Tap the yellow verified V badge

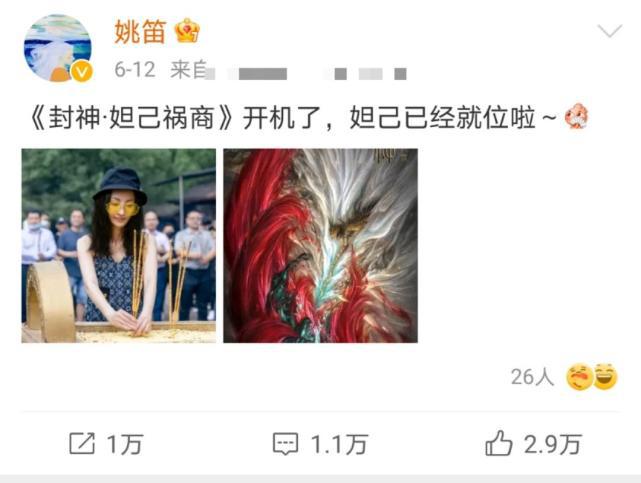tap(82, 72)
